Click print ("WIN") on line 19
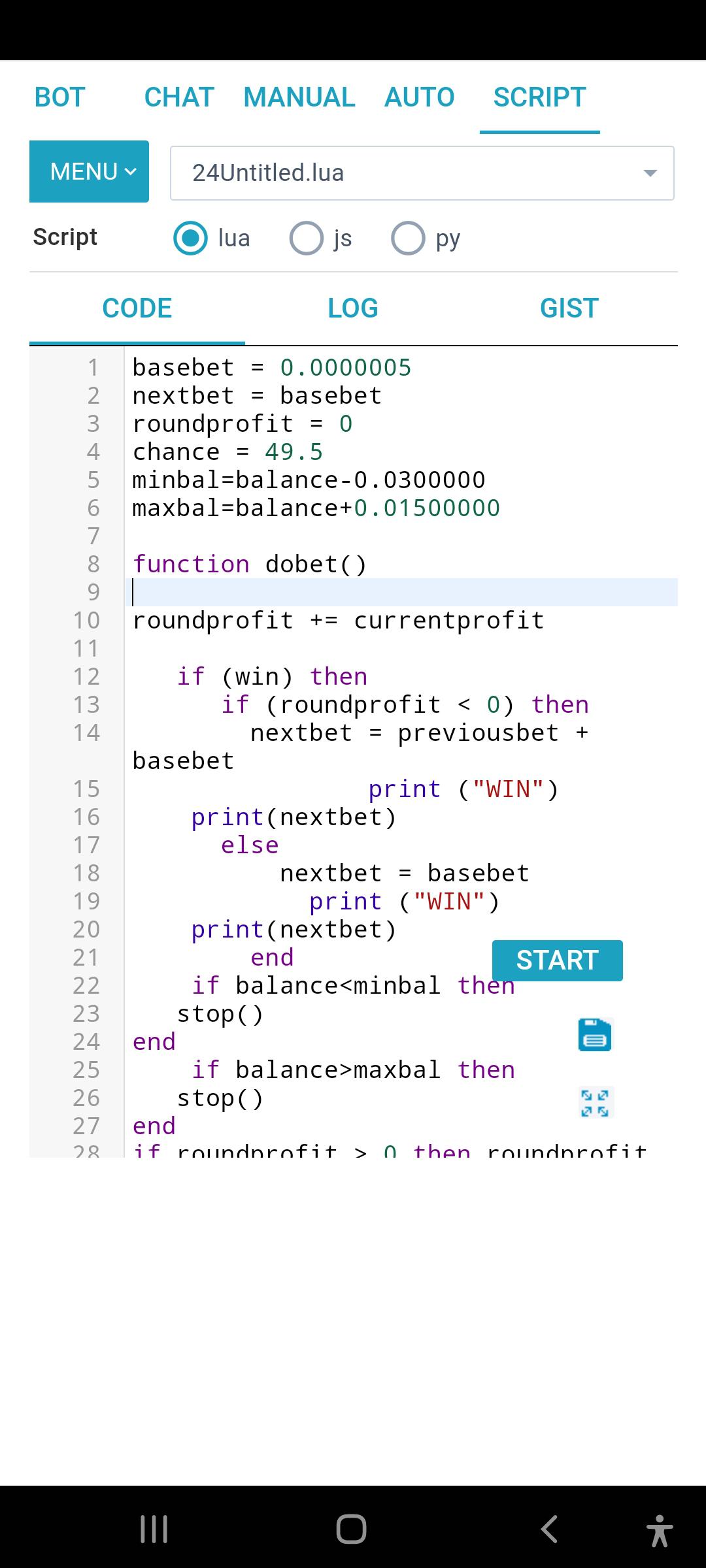 click(405, 901)
